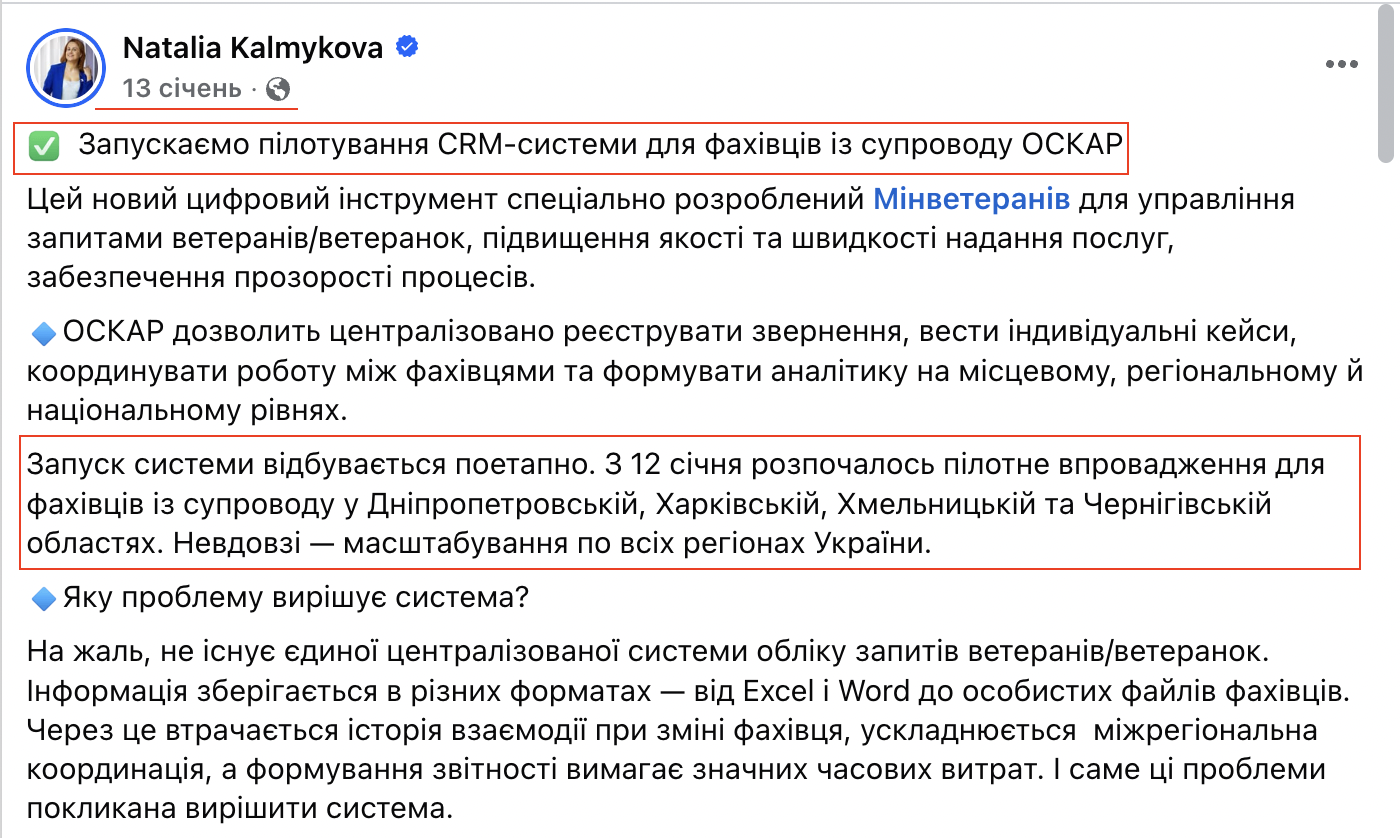Click the blue diamond before 'Яку проблему'
The height and width of the screenshot is (838, 1400).
(x=43, y=600)
